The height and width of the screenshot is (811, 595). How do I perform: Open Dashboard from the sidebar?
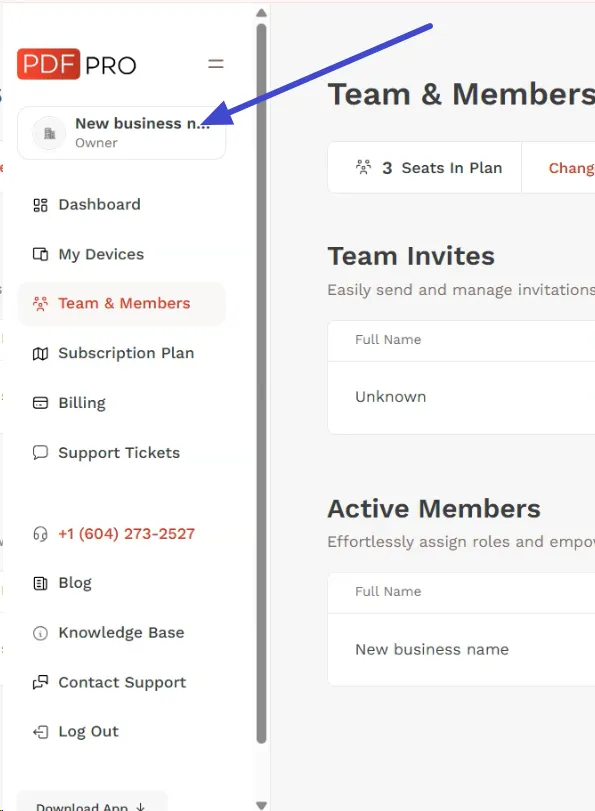[x=99, y=204]
